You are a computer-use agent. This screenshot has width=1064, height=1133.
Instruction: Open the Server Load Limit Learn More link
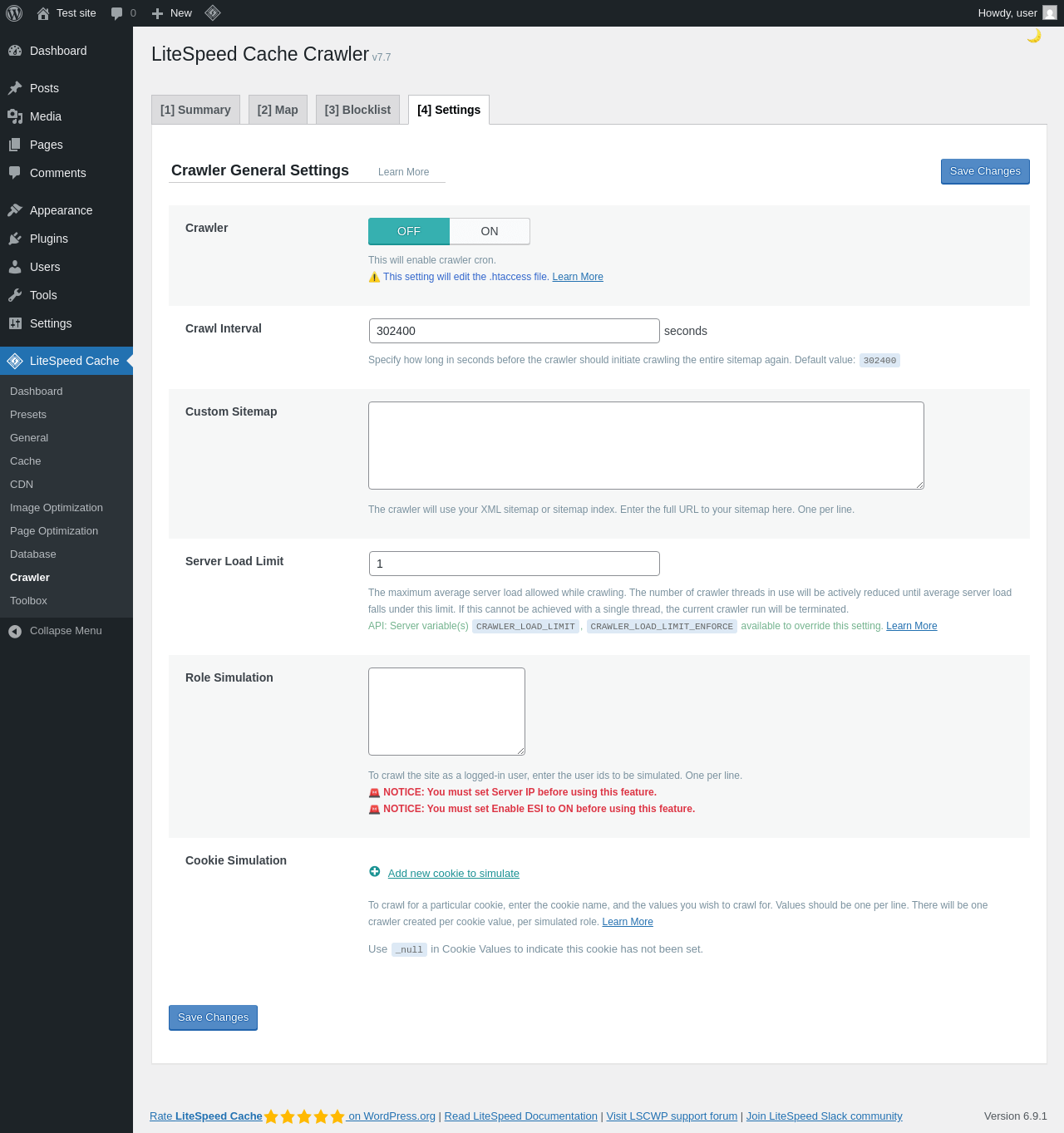pos(912,626)
